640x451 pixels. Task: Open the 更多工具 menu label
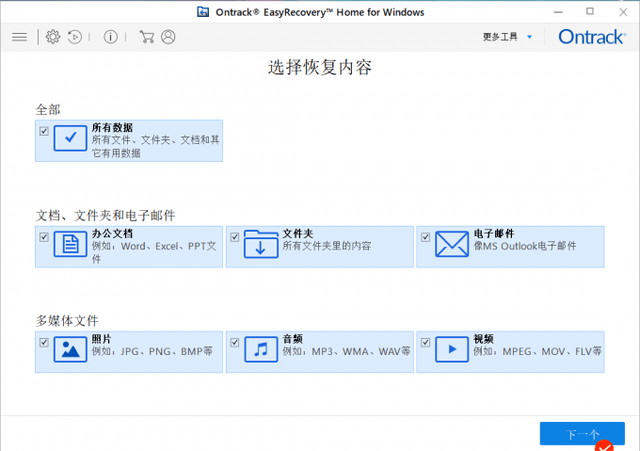point(500,37)
